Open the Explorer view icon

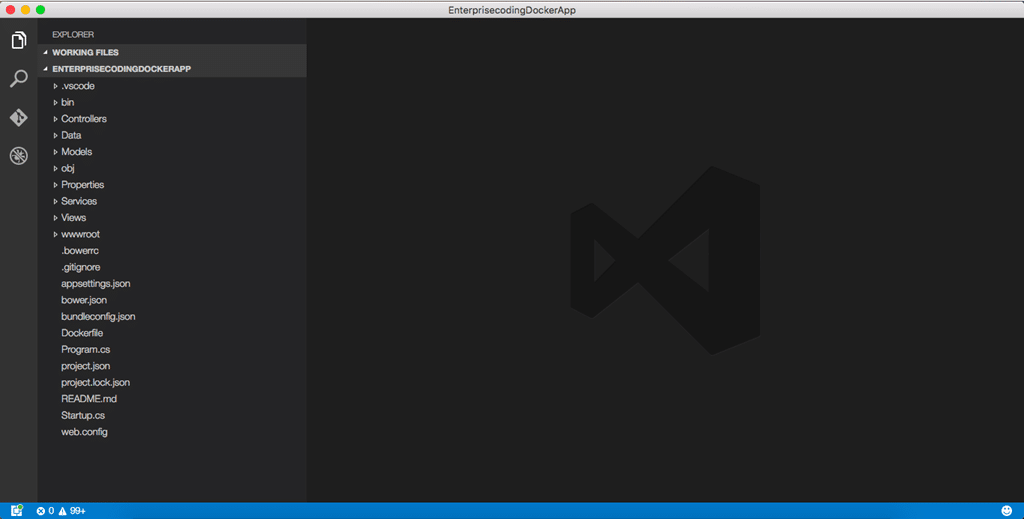tap(18, 40)
